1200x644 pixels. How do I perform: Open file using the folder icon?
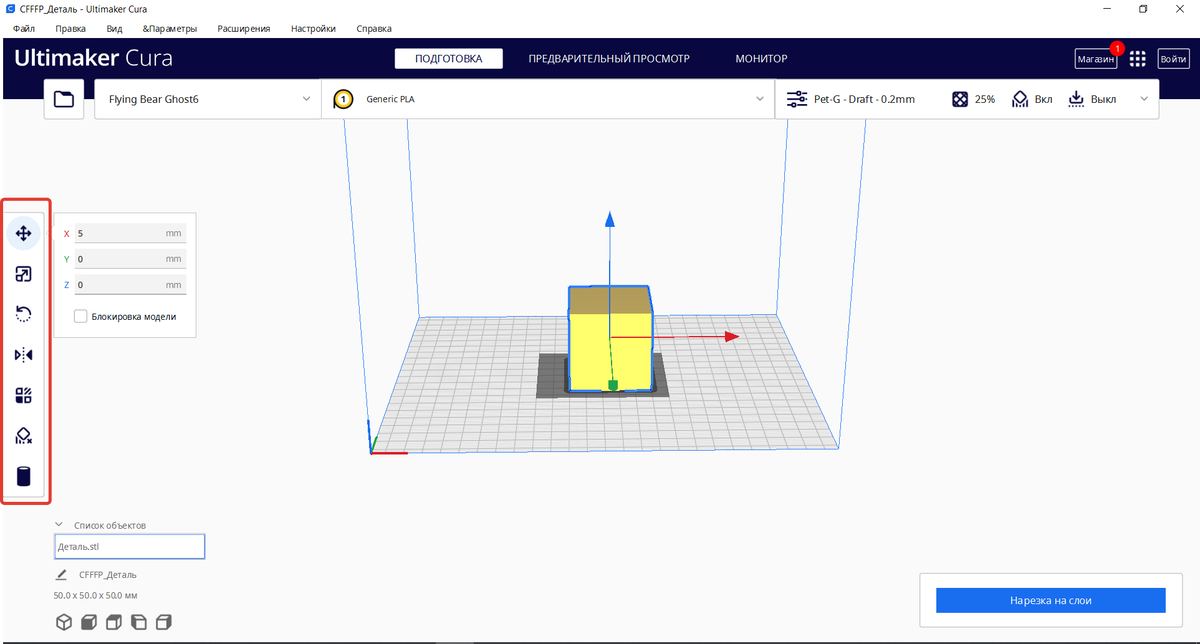tap(64, 99)
